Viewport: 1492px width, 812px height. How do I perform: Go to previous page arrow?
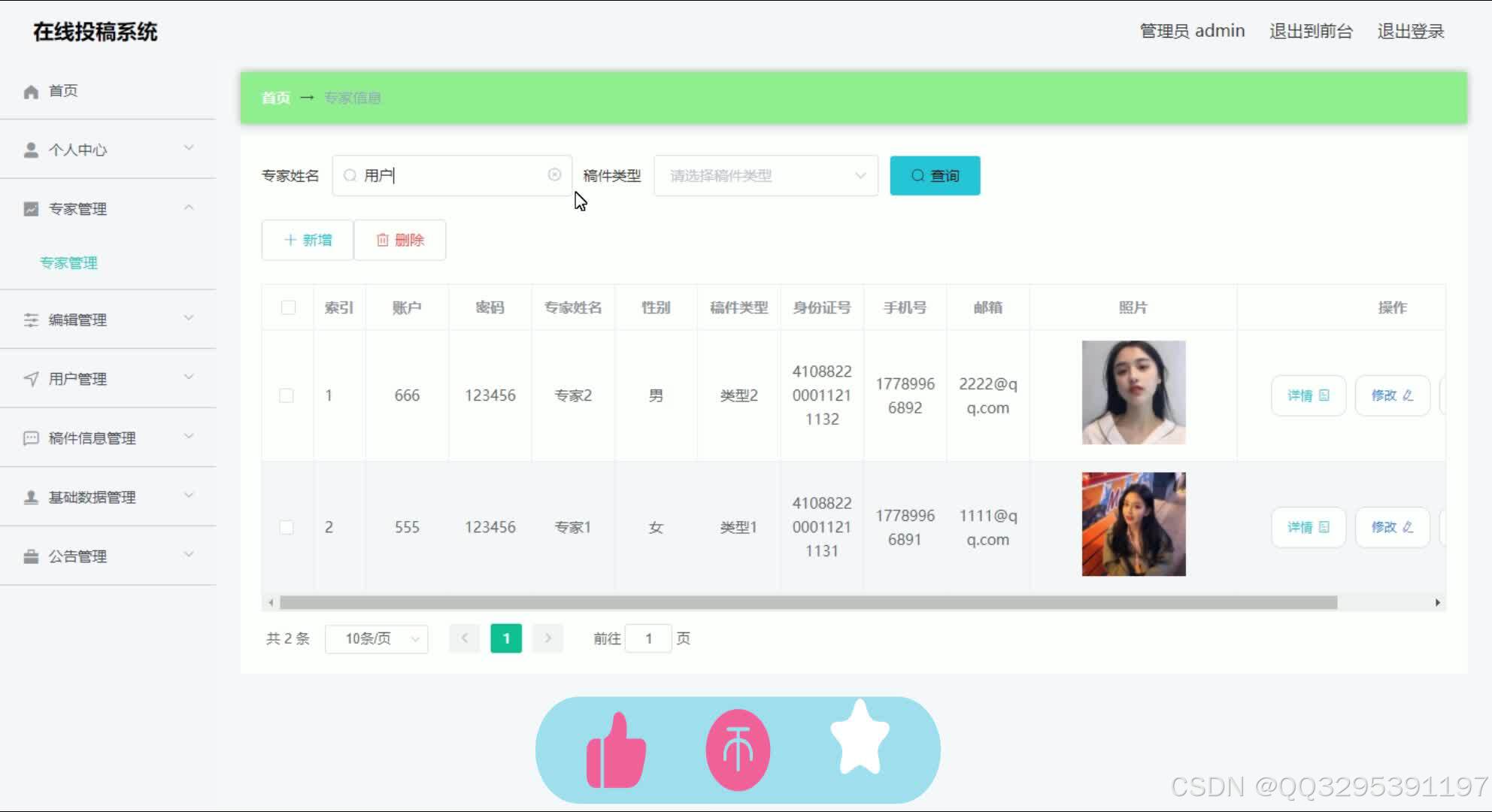coord(465,638)
